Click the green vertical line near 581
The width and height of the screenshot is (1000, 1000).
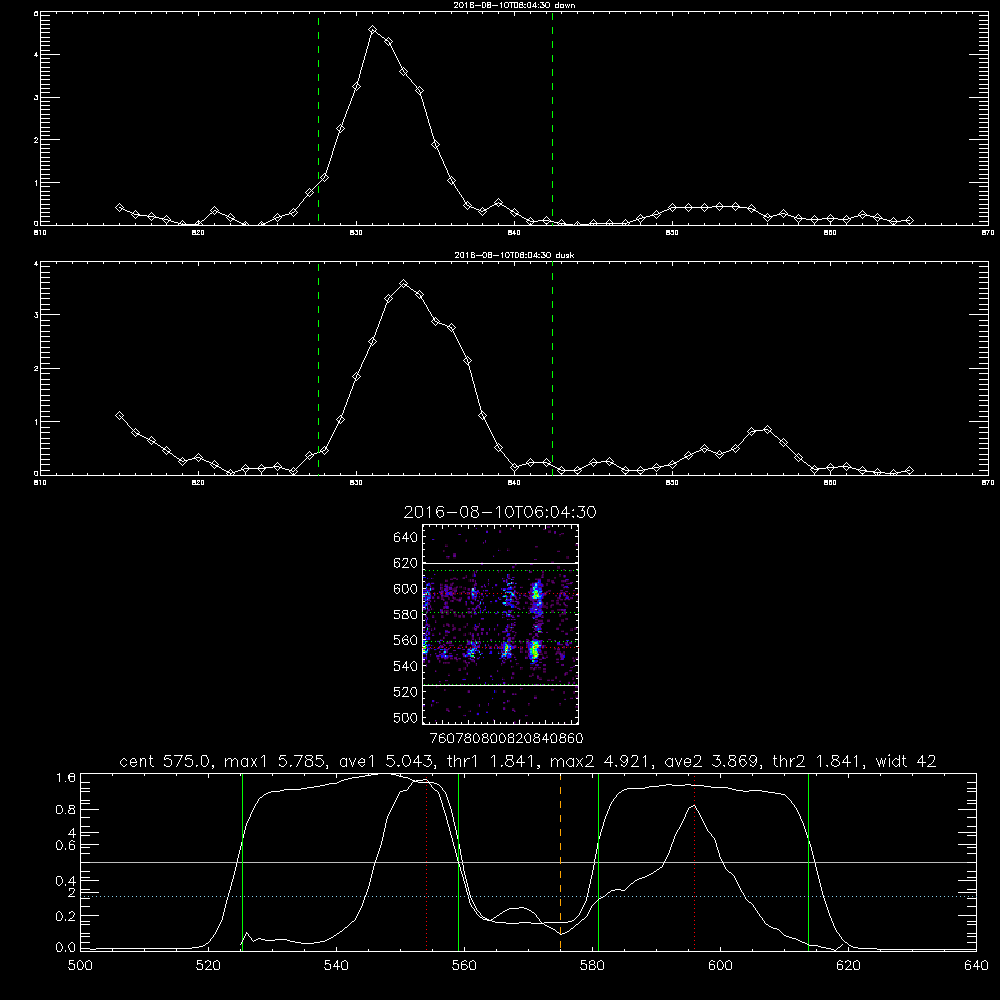[x=598, y=862]
